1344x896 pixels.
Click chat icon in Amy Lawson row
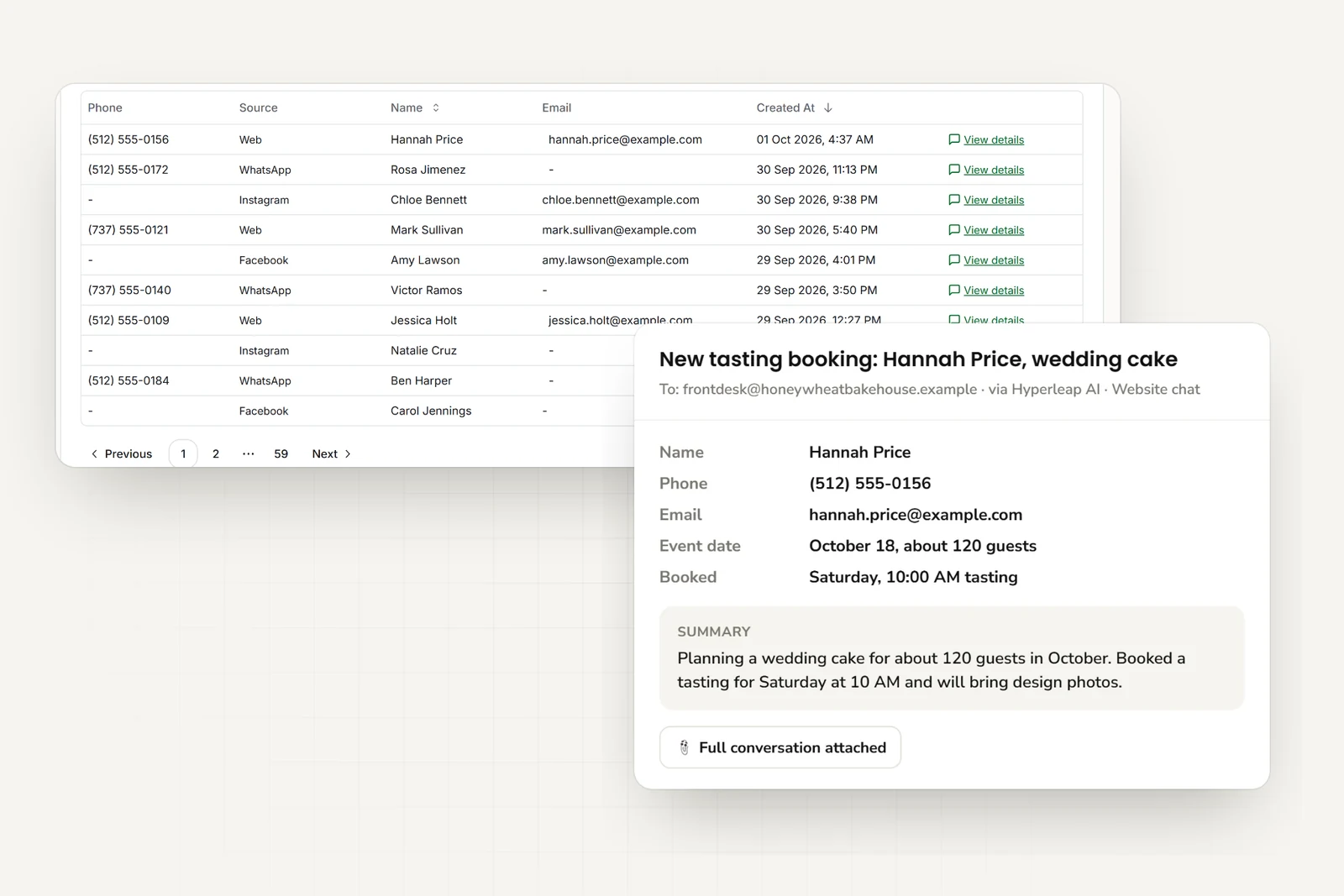point(954,260)
